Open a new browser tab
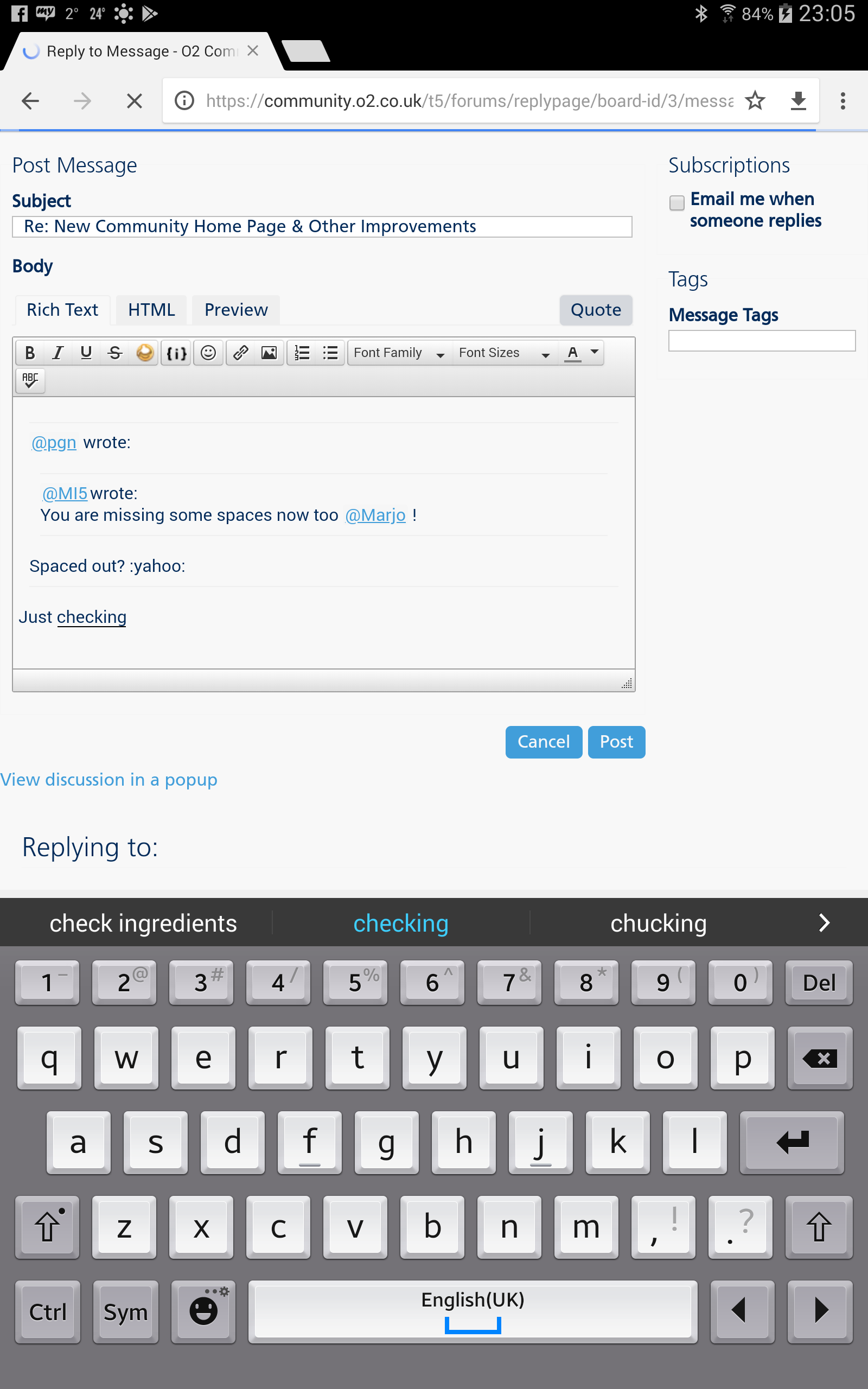Image resolution: width=868 pixels, height=1389 pixels. 306,51
